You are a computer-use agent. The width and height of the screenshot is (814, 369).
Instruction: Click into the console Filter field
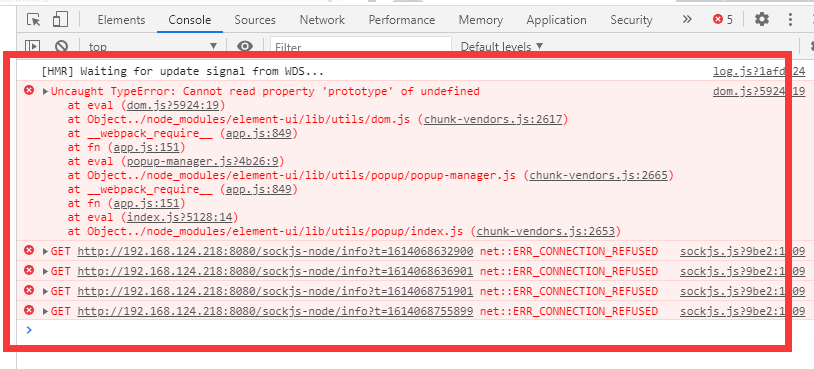pos(361,46)
